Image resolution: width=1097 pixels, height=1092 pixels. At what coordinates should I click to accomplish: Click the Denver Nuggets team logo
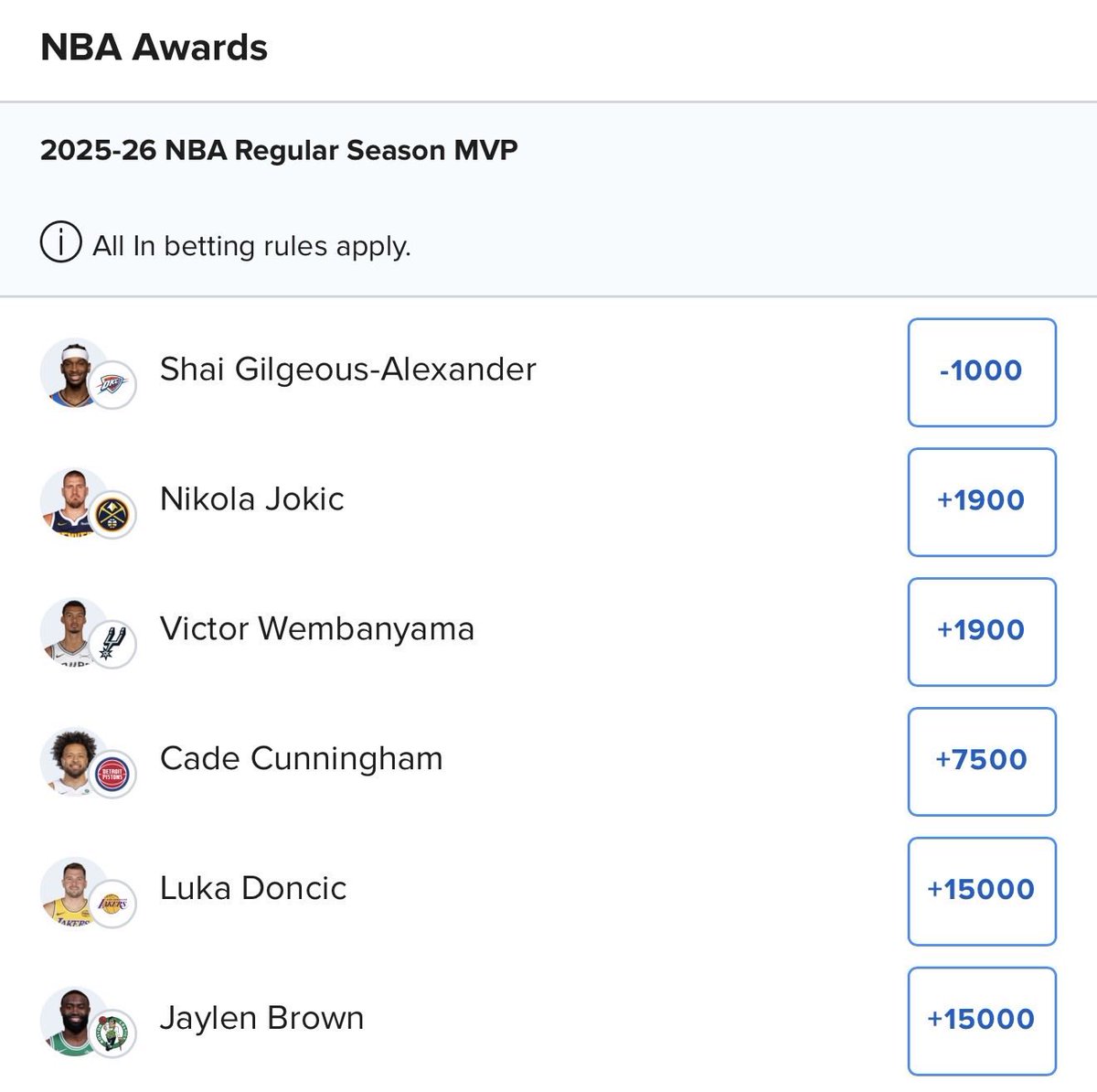[x=112, y=514]
